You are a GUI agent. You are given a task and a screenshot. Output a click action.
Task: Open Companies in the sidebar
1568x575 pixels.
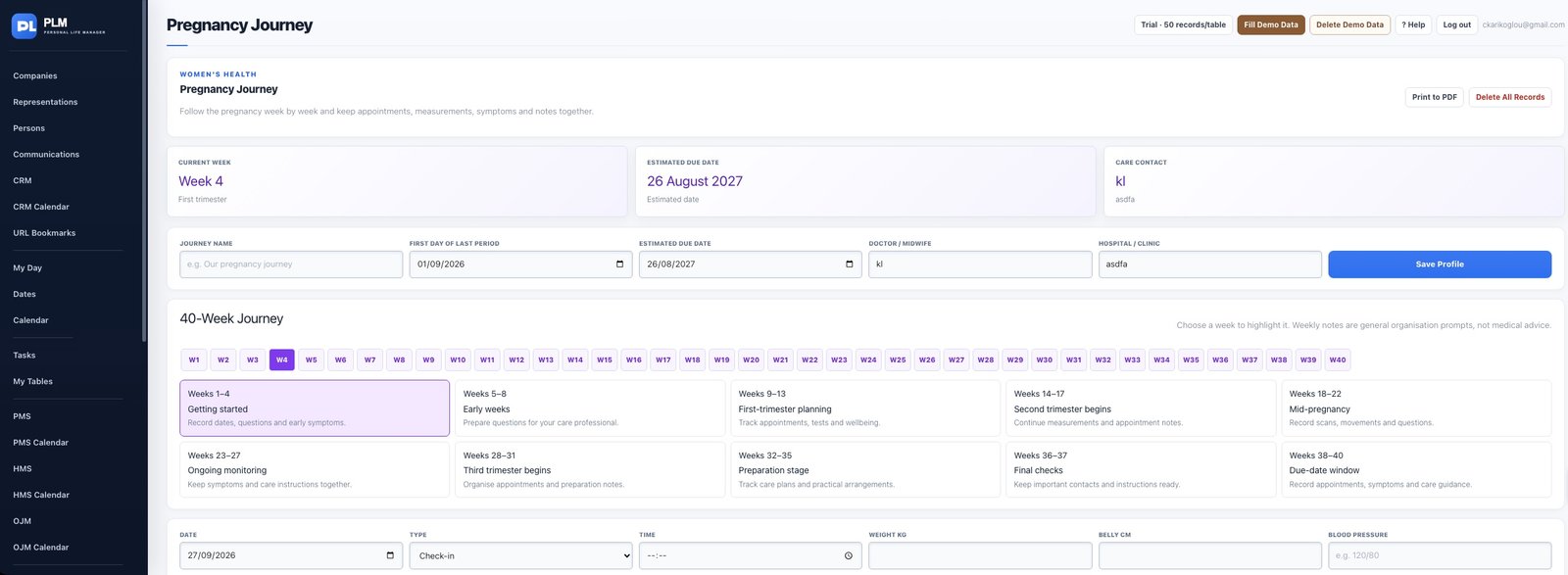(x=35, y=75)
